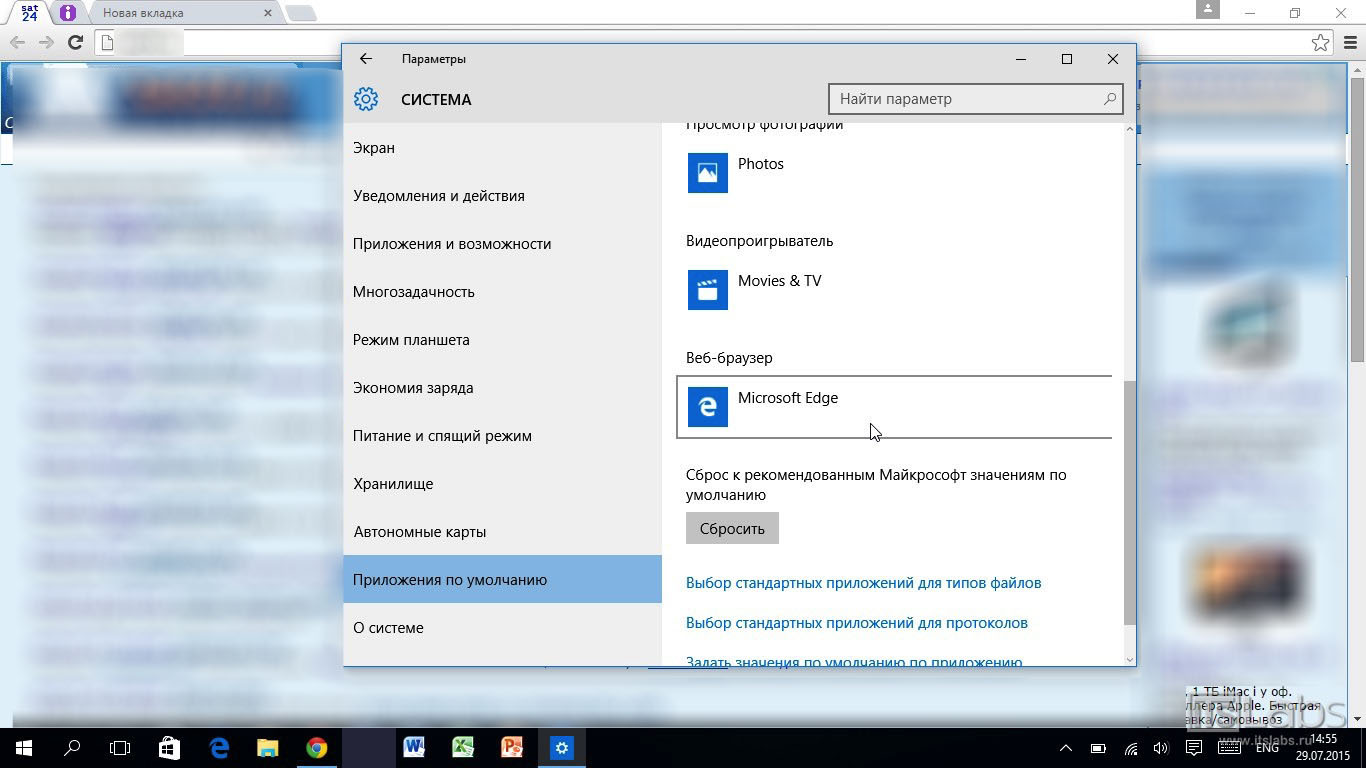The height and width of the screenshot is (768, 1366).
Task: Switch to the pinned purple icon tab in Chrome
Action: coord(68,13)
